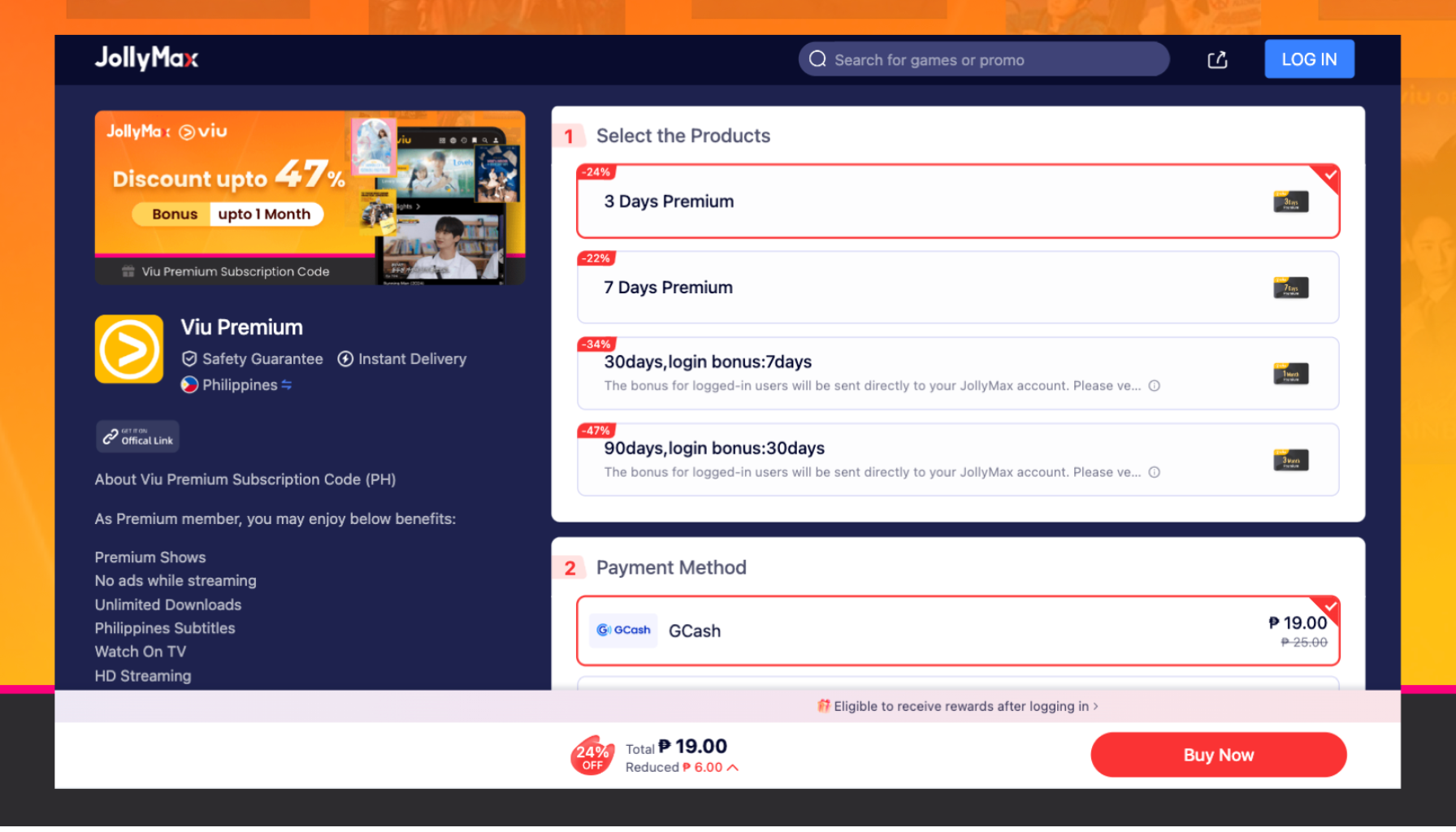Click the Buy Now button

[1218, 754]
